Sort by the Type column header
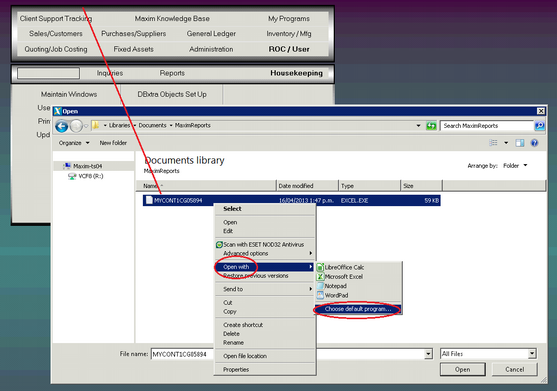This screenshot has width=557, height=391. coord(369,186)
